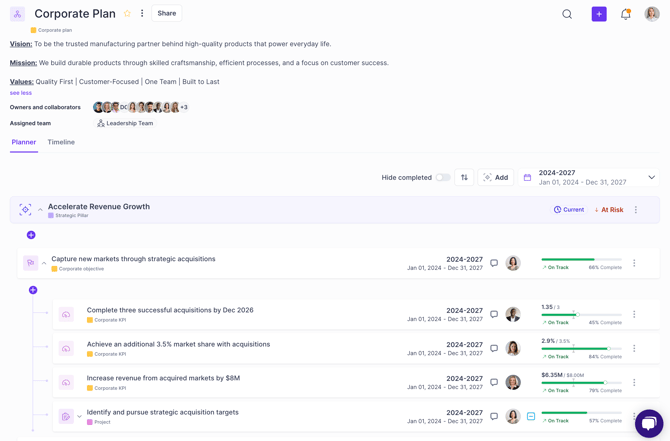This screenshot has width=670, height=441.
Task: Click the Accelerate Revenue Growth pillar target icon
Action: coord(25,210)
